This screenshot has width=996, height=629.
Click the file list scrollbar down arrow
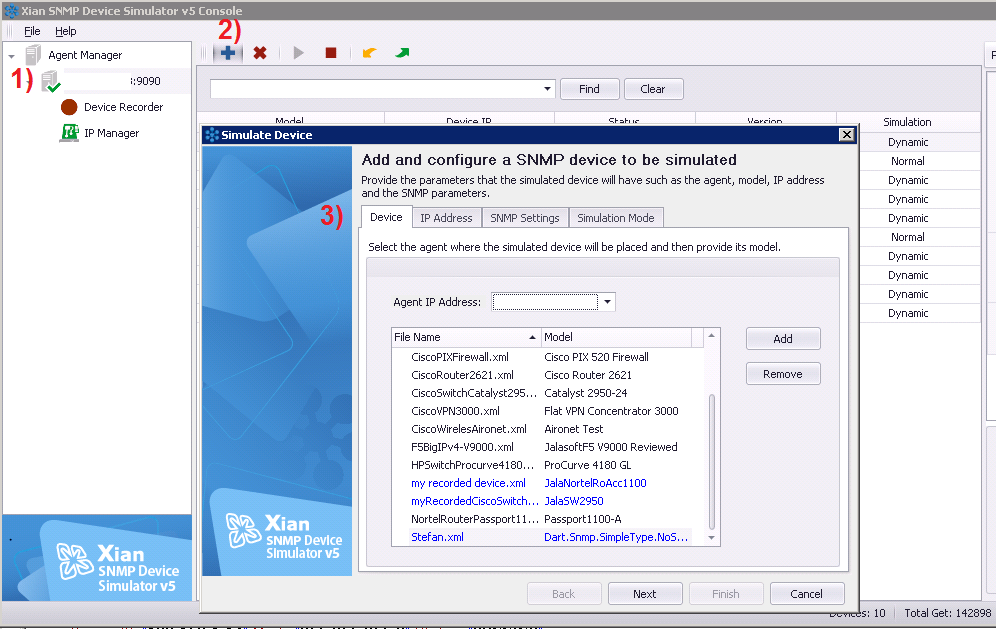coord(711,538)
